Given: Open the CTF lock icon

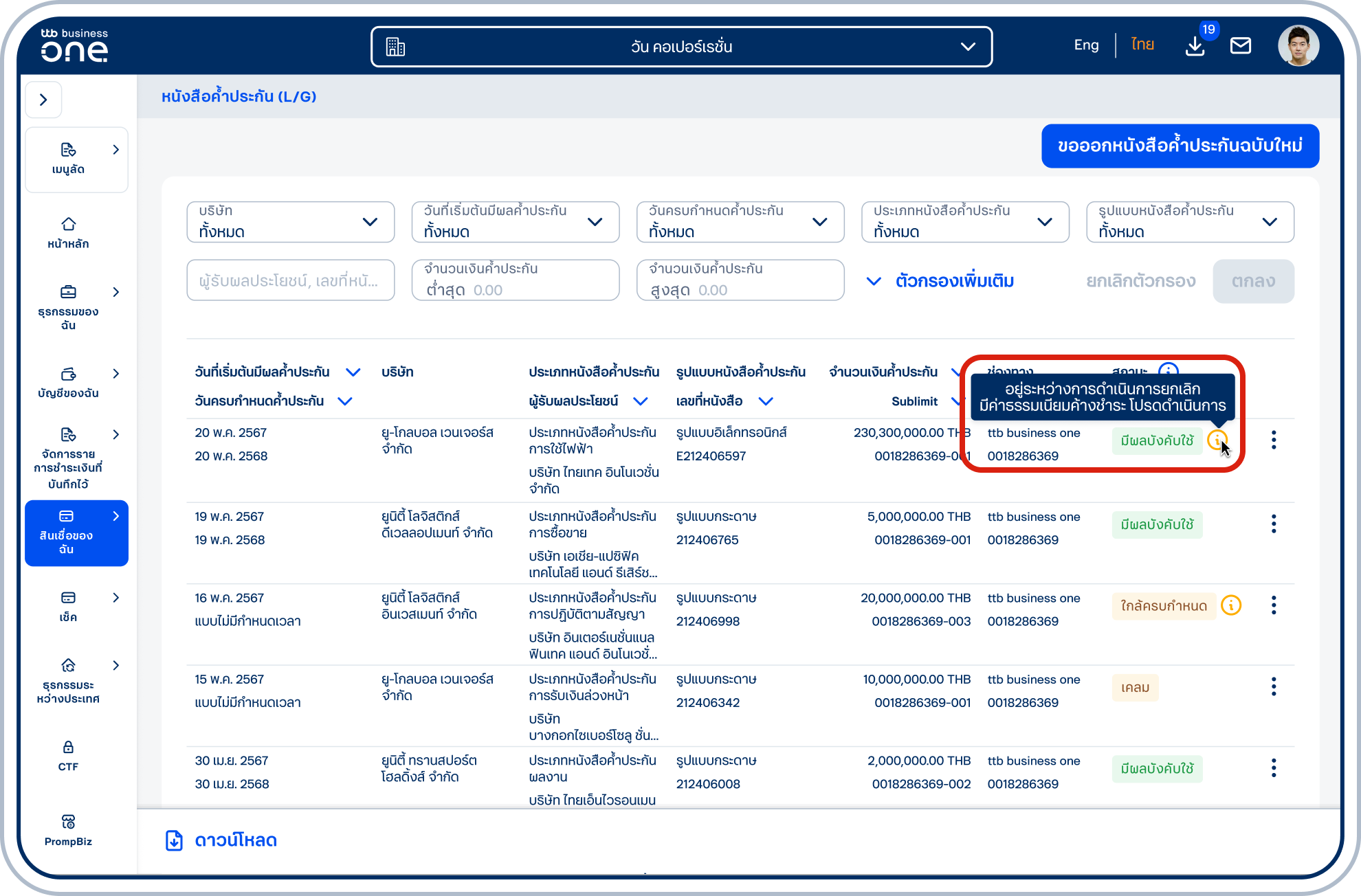Looking at the screenshot, I should 68,748.
